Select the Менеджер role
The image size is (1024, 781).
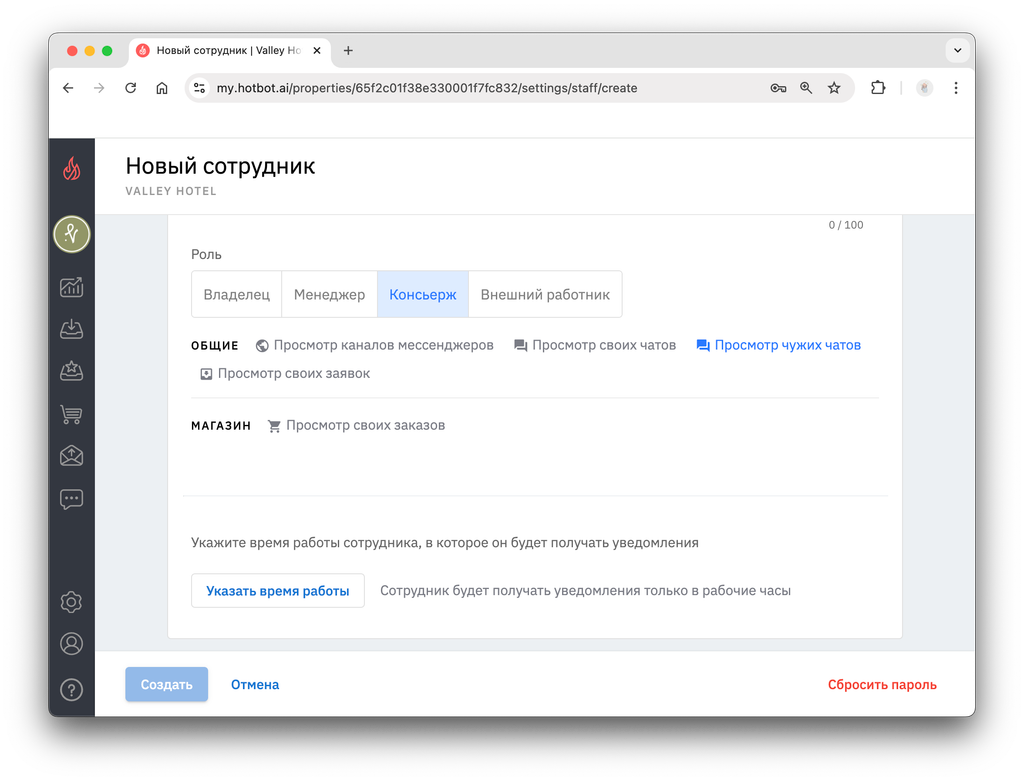[x=329, y=295]
